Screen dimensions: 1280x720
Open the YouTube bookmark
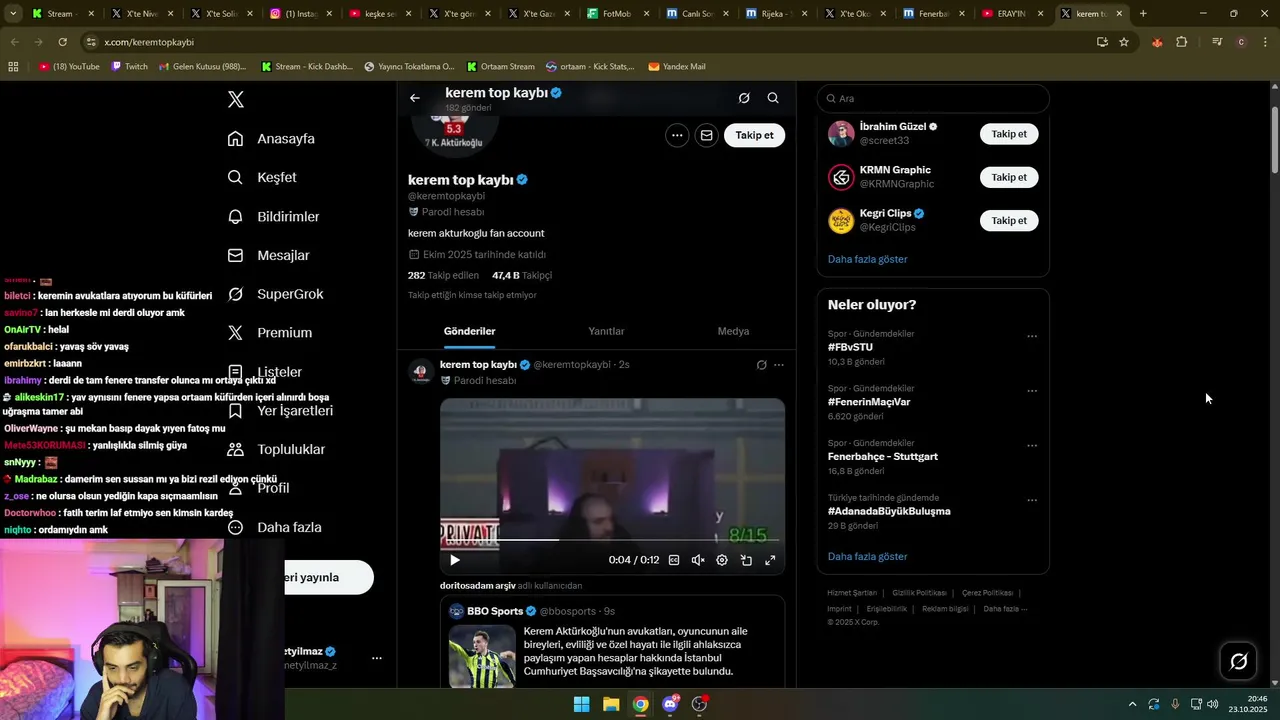click(69, 66)
